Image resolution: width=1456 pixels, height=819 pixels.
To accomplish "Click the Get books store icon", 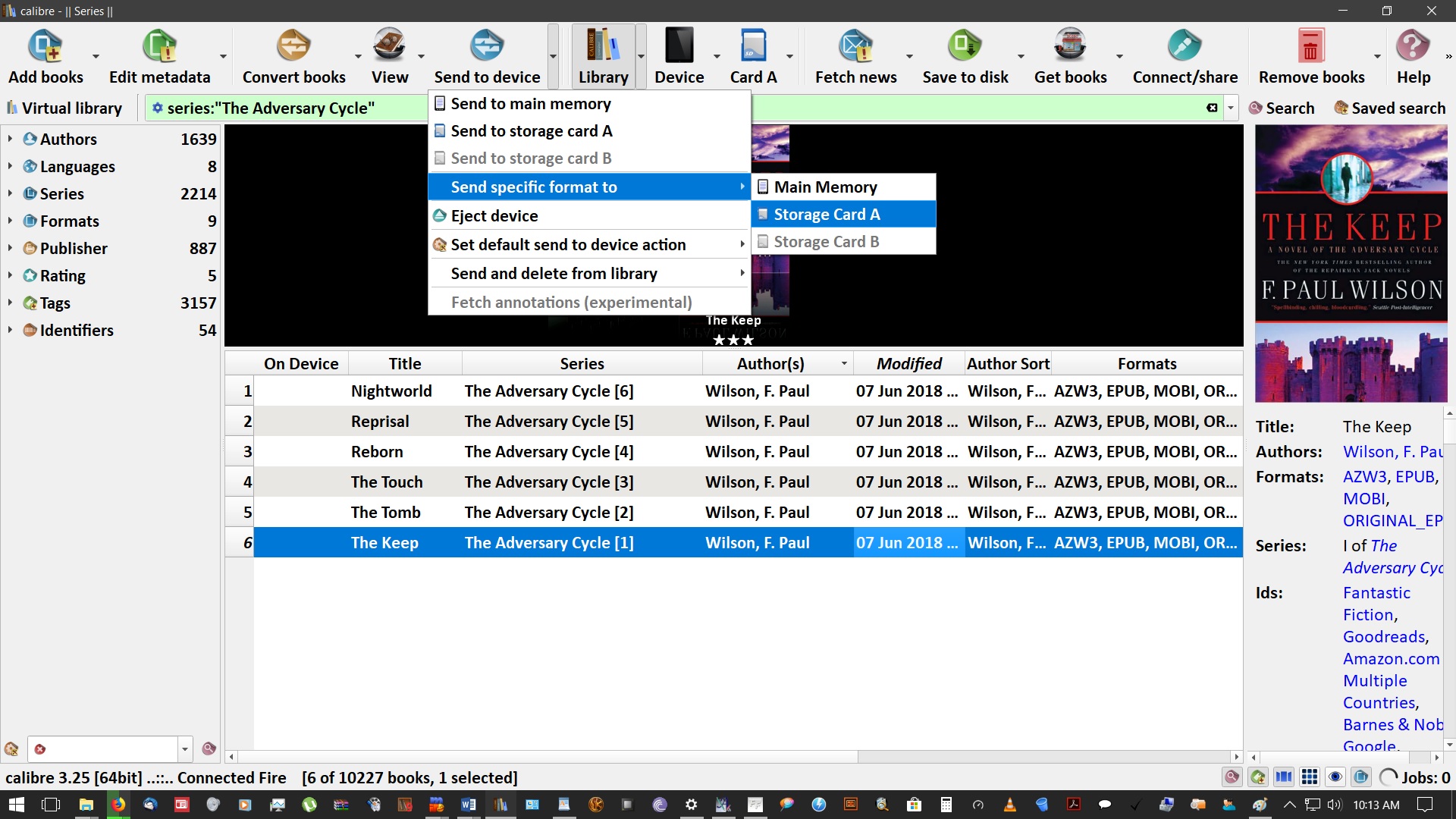I will pyautogui.click(x=1070, y=47).
